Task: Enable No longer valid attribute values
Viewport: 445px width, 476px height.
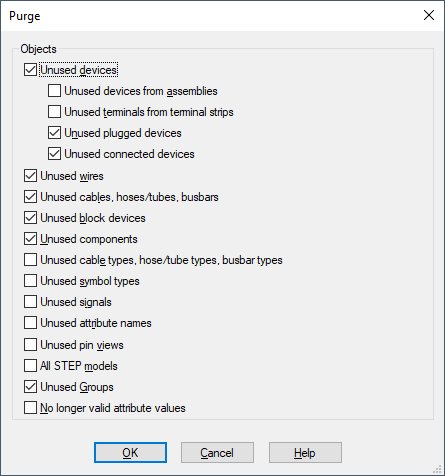Action: point(30,408)
